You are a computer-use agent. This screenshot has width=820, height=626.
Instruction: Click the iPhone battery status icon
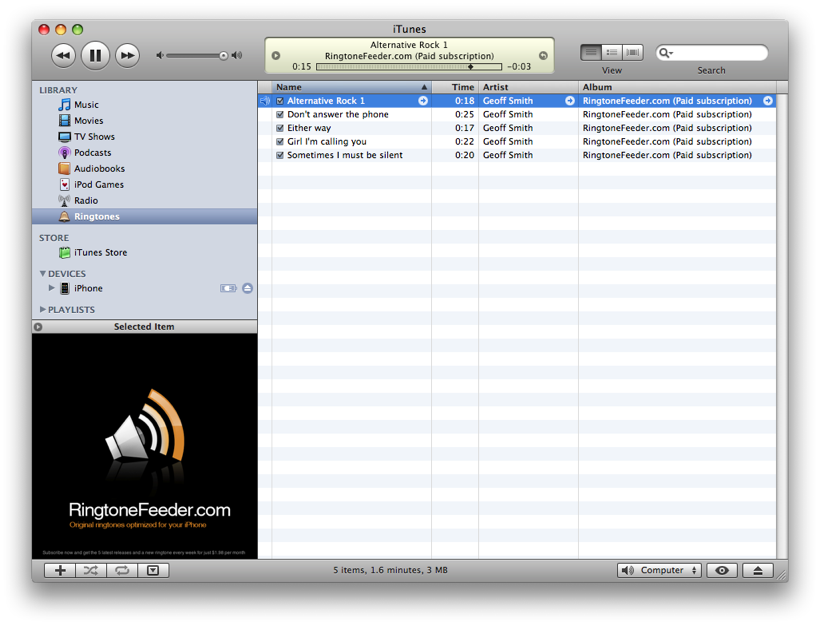[228, 288]
